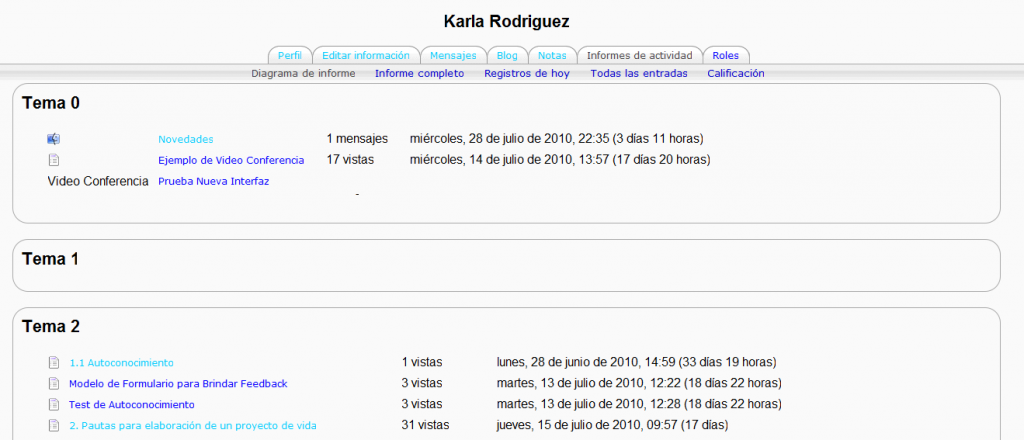Go to the Blog tab
Screen dimensions: 1024x440
pyautogui.click(x=507, y=56)
